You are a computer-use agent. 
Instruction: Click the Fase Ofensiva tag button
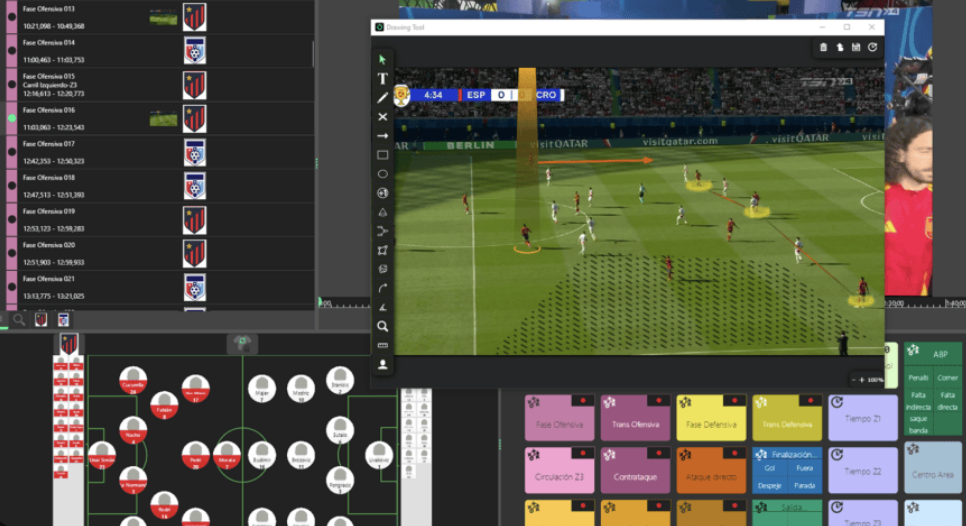[x=559, y=418]
